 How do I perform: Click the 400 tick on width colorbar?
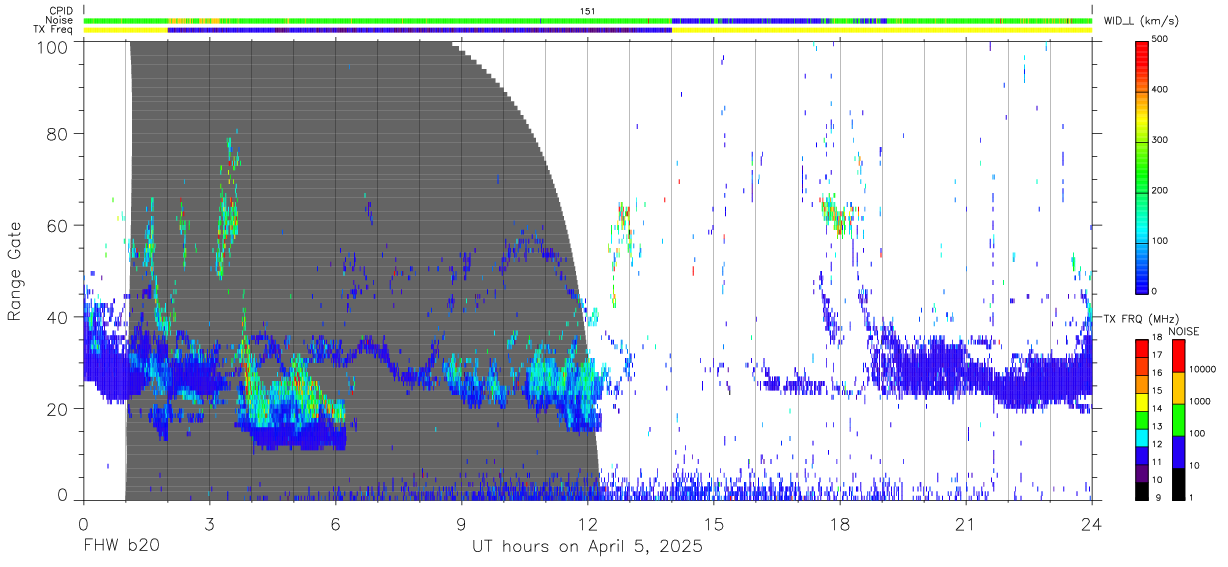1162,90
